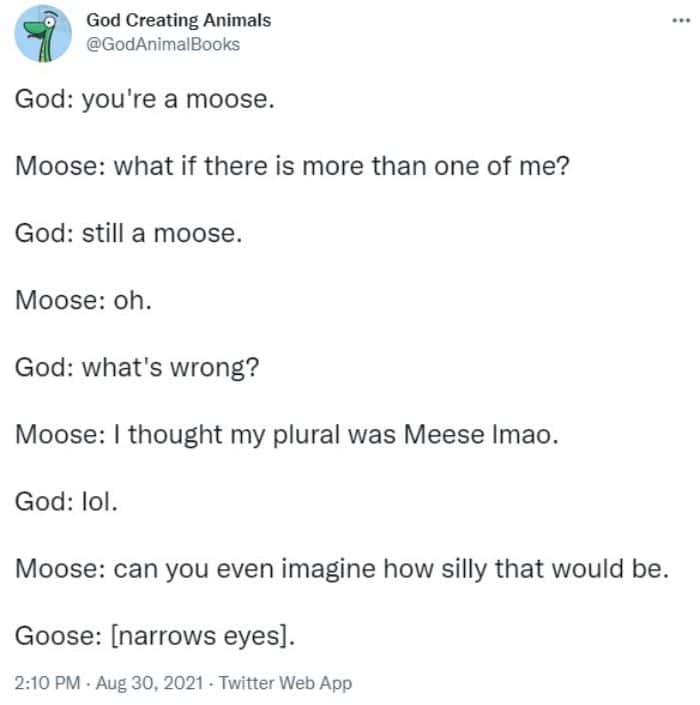Viewport: 700px width, 705px height.
Task: Click the line "God: what's wrong?"
Action: (137, 365)
